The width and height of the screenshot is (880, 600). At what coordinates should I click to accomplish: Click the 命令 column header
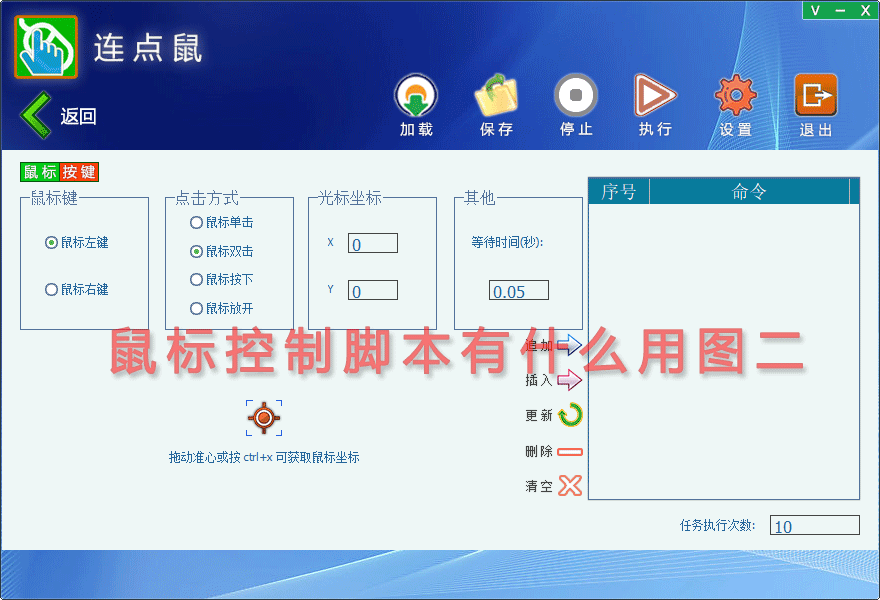pyautogui.click(x=749, y=191)
